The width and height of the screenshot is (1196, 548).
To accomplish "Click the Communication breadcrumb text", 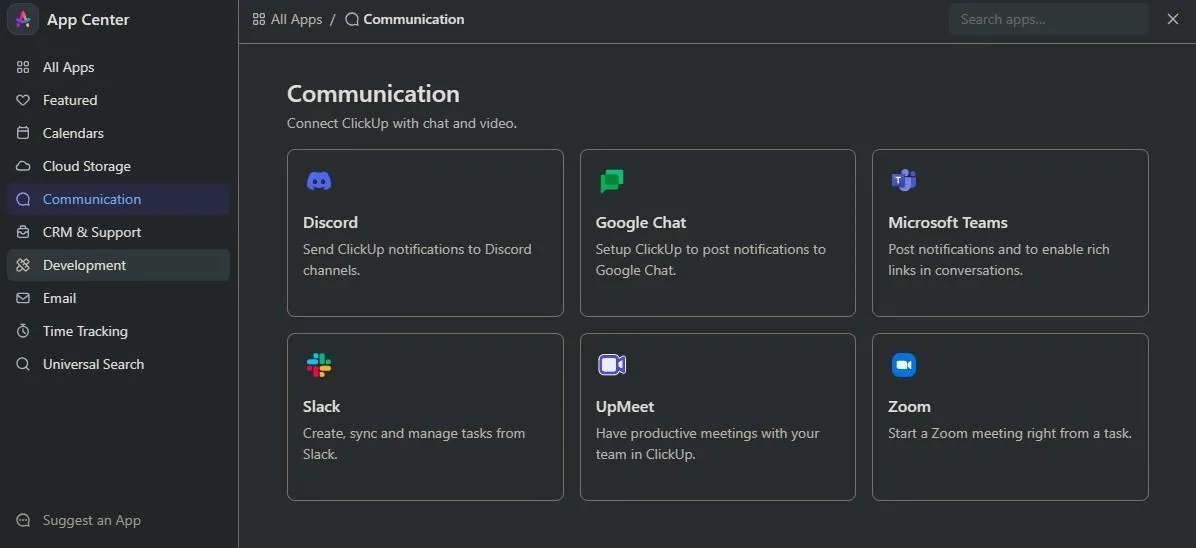I will click(x=413, y=19).
